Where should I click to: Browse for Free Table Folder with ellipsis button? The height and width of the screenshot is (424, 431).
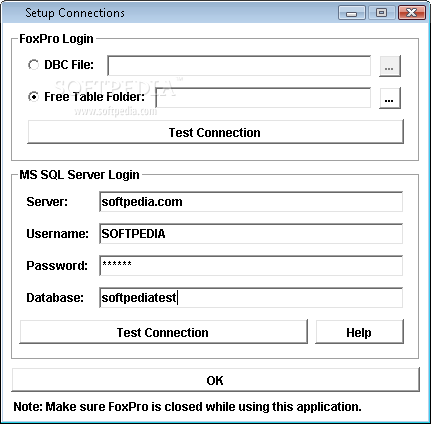[390, 98]
